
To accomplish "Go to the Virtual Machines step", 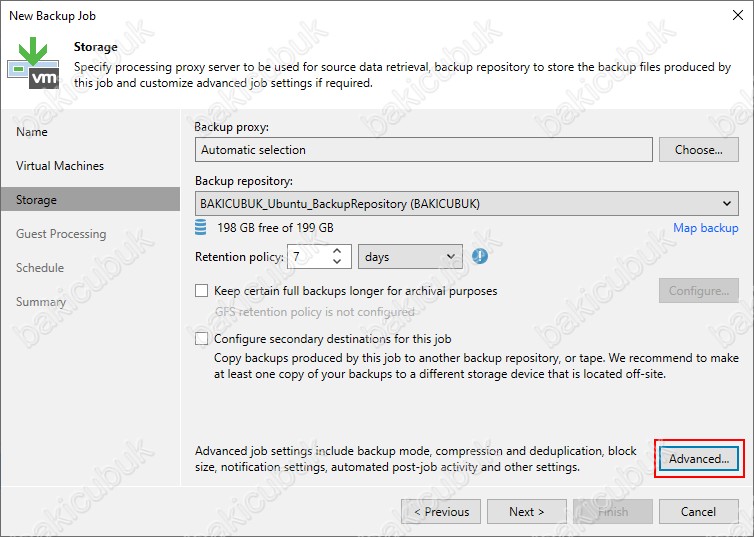I will (x=60, y=166).
